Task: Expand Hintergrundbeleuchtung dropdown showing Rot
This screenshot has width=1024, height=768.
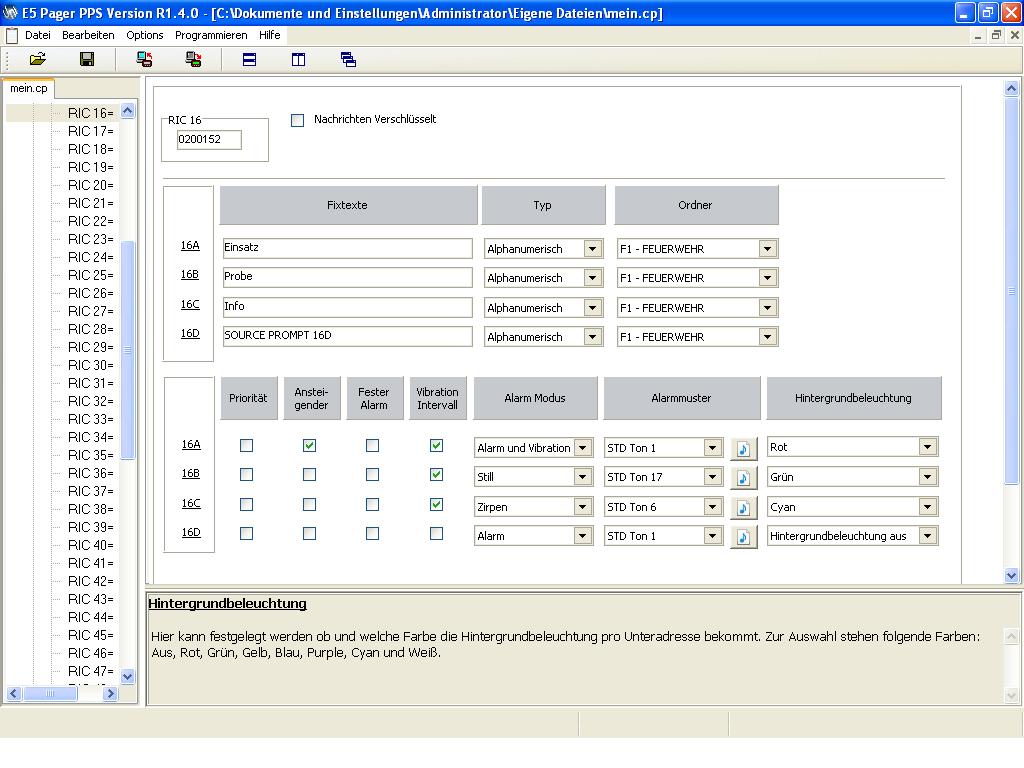Action: click(x=927, y=447)
